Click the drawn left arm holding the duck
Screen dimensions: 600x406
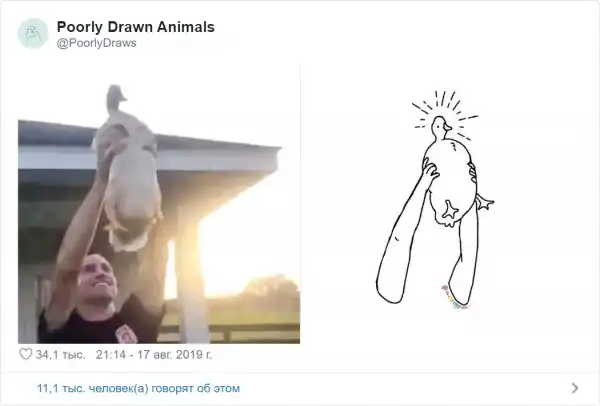[405, 233]
